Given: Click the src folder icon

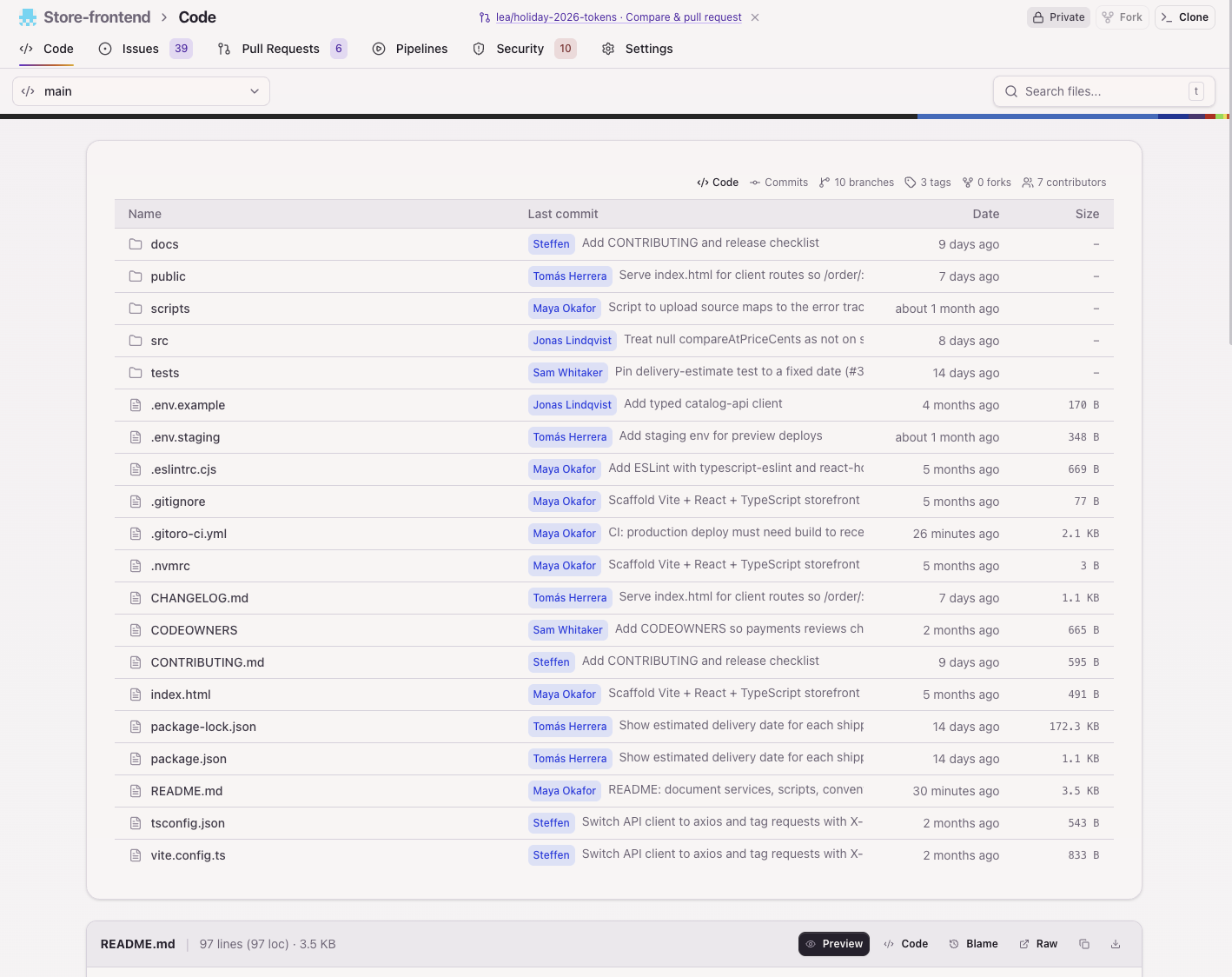Looking at the screenshot, I should click(x=136, y=341).
